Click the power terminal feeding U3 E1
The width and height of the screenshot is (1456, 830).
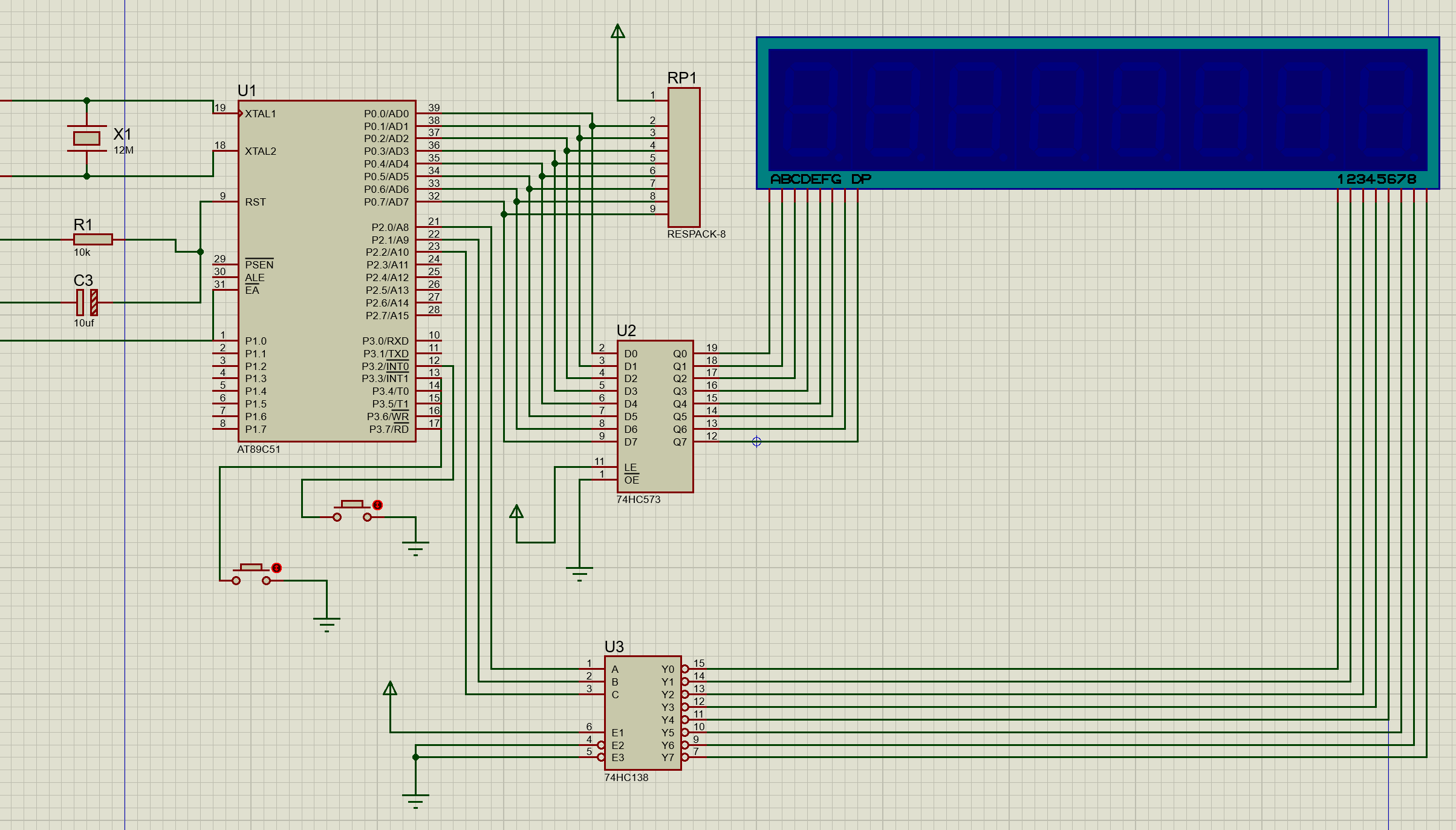click(x=390, y=689)
